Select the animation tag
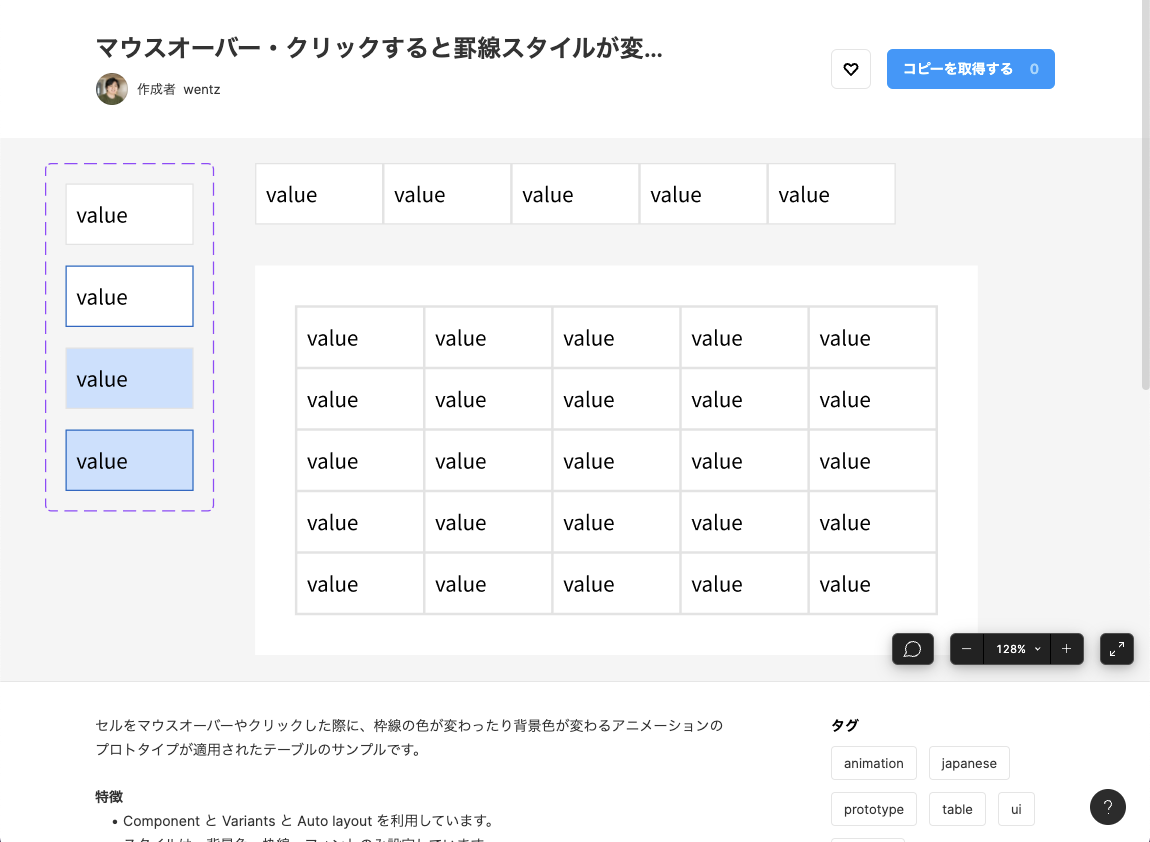Screen dimensions: 1150x842 873,763
